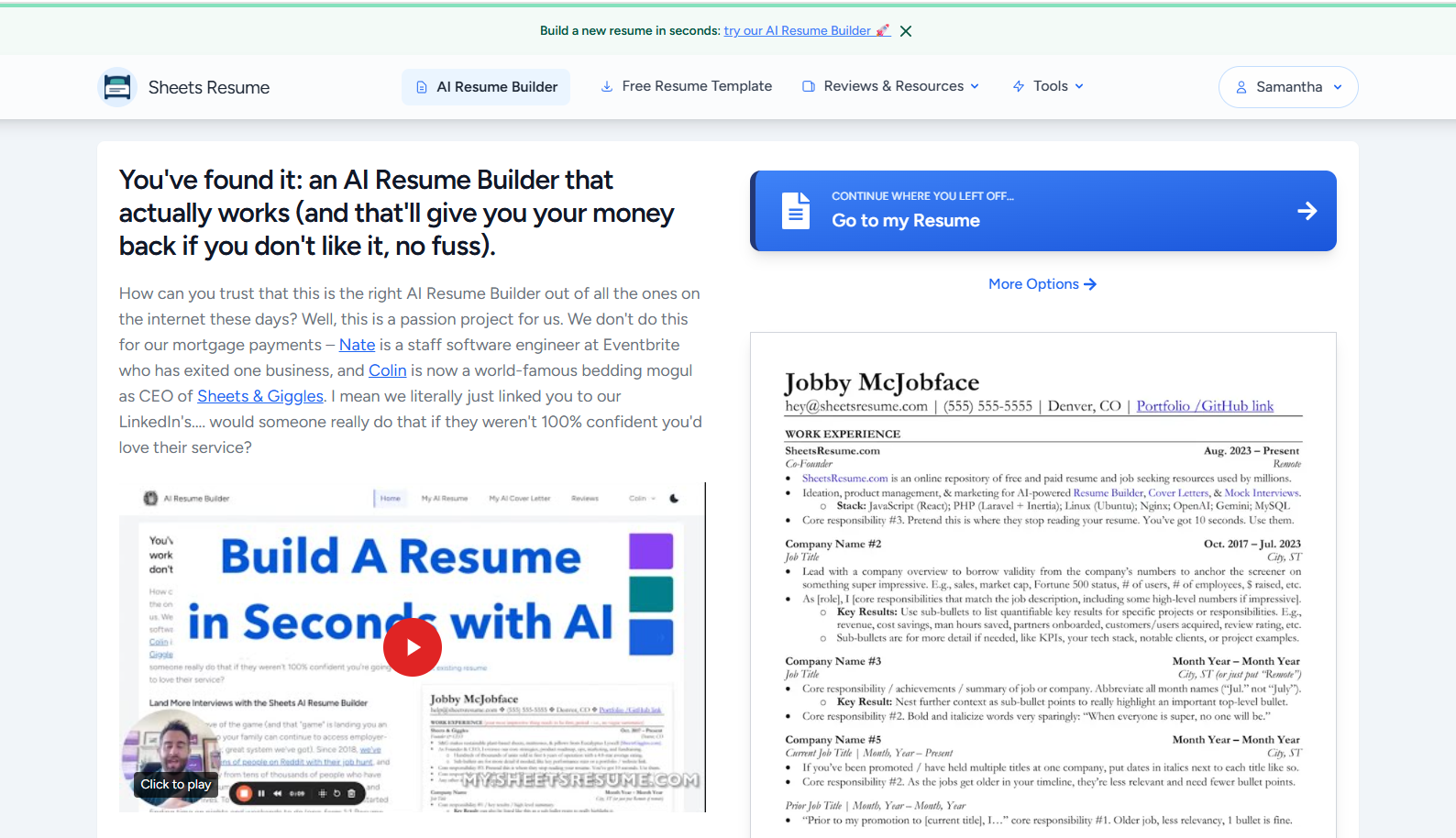Open the Sheets Resume home text link
This screenshot has width=1456, height=838.
209,87
